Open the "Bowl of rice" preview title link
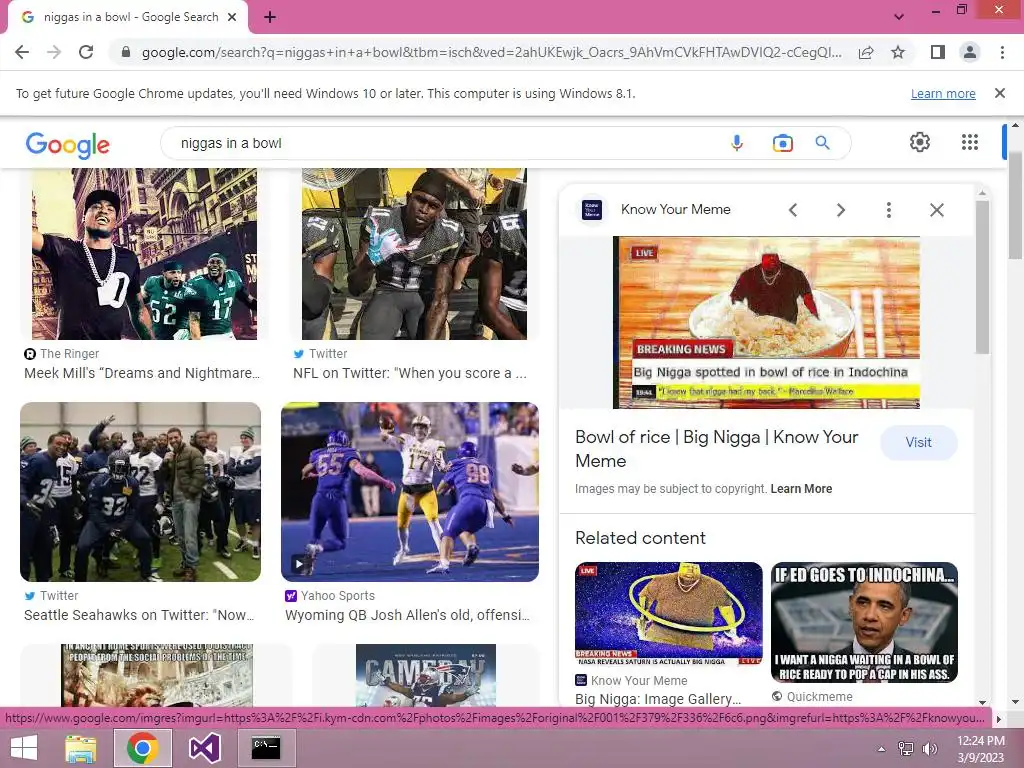1024x768 pixels. [716, 449]
